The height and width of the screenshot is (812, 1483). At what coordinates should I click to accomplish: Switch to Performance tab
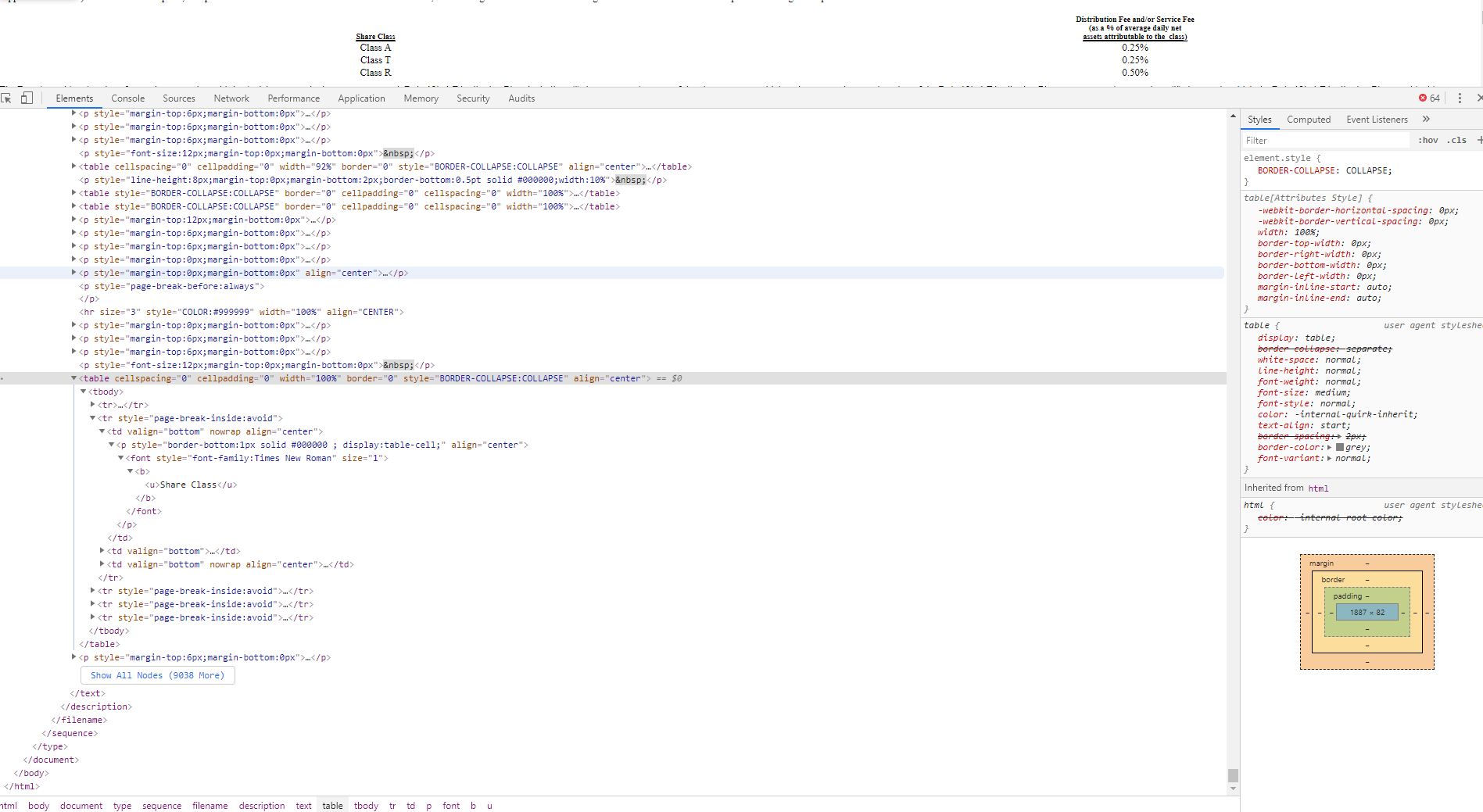click(x=294, y=98)
